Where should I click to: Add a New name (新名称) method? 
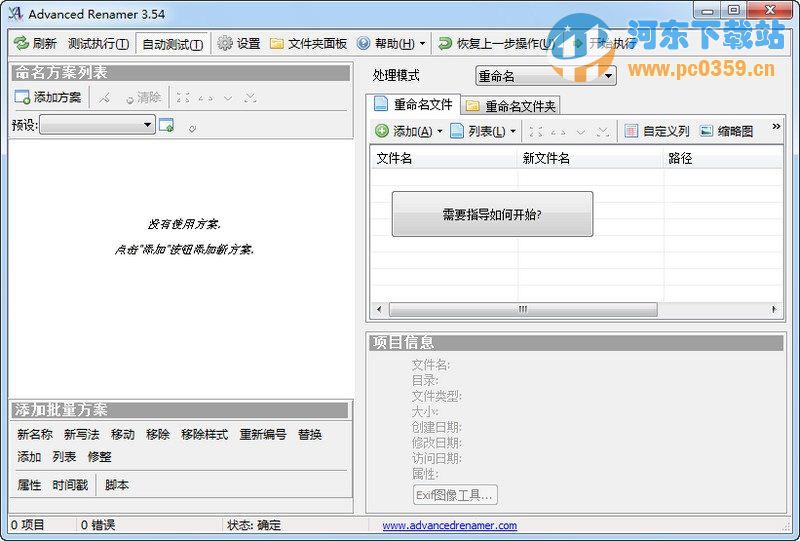[x=35, y=435]
